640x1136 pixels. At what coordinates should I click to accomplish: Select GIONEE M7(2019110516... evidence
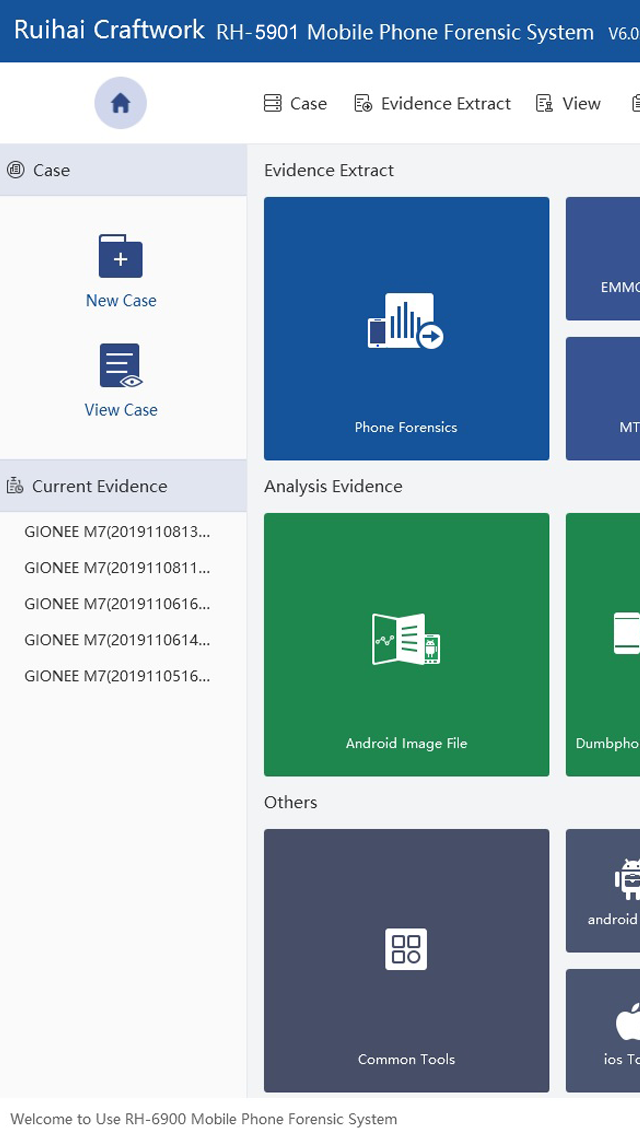point(118,676)
